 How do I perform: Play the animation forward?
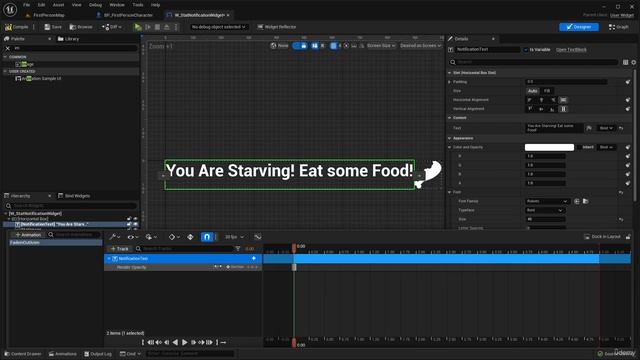pyautogui.click(x=184, y=342)
